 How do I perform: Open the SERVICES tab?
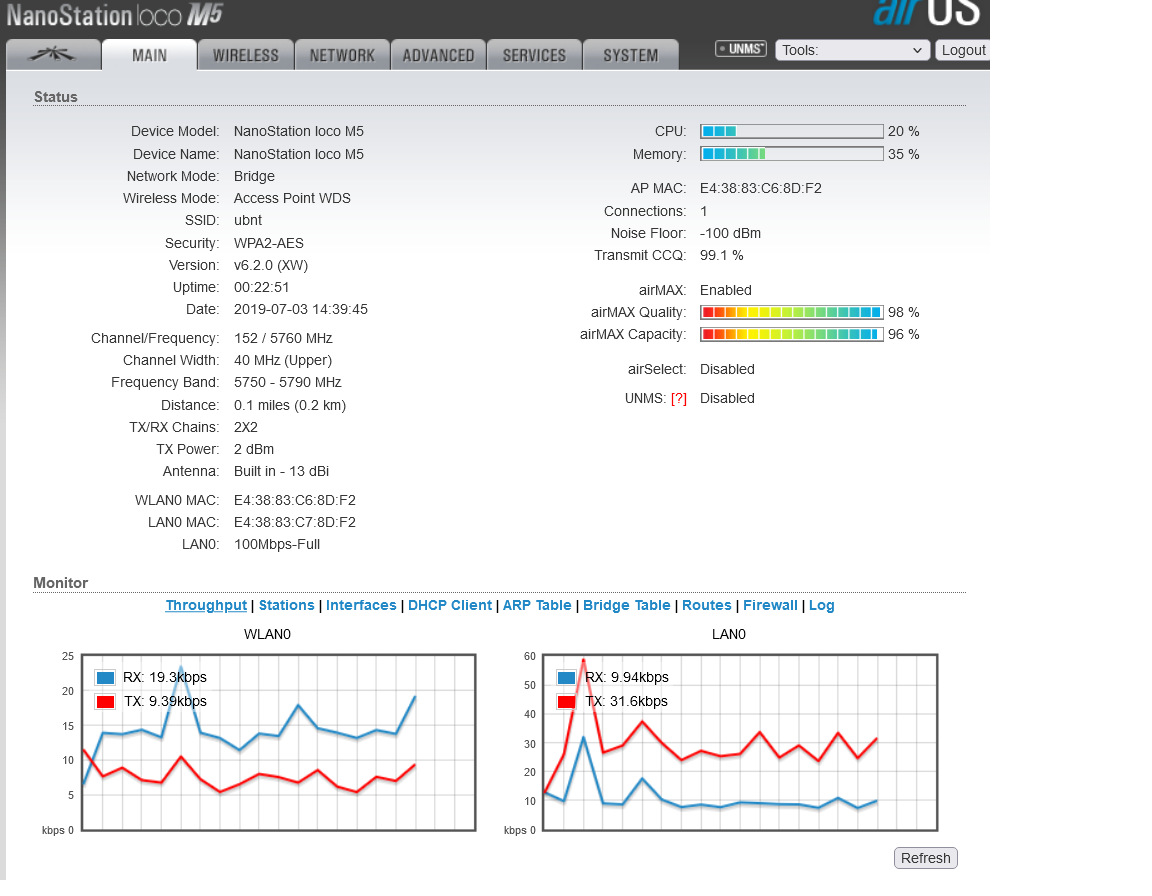535,55
